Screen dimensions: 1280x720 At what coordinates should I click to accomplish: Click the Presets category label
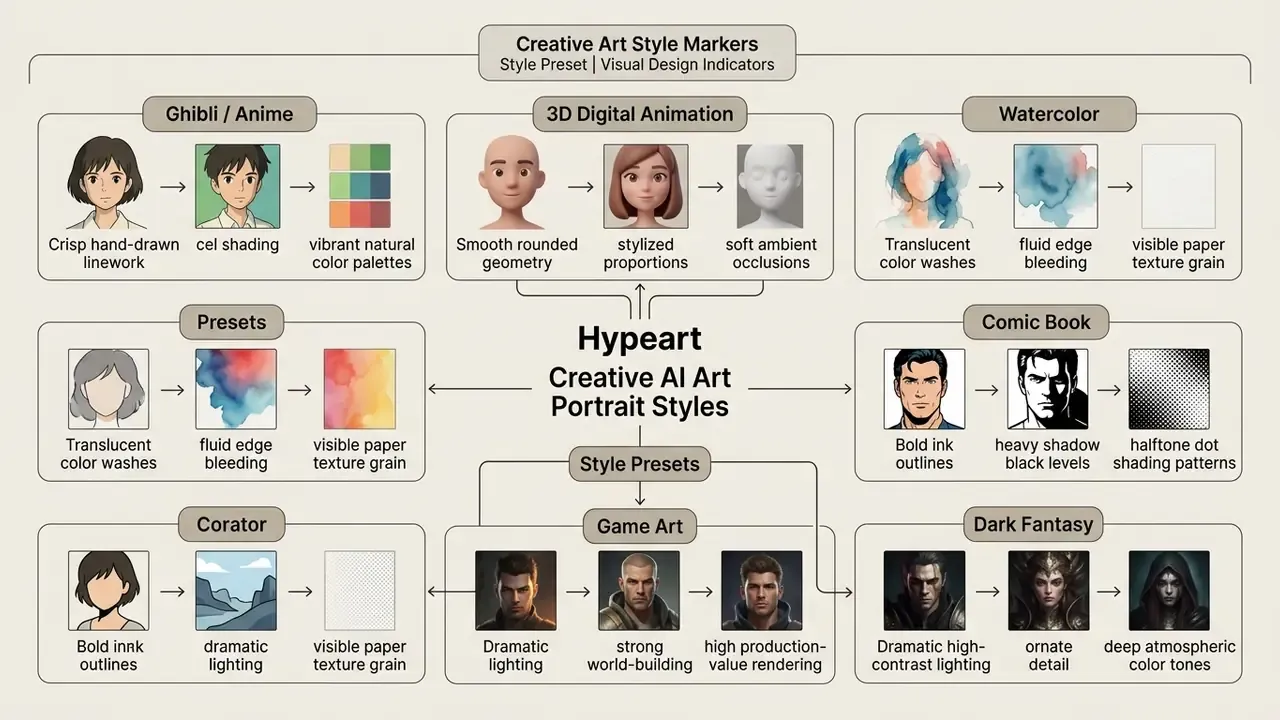[x=232, y=323]
